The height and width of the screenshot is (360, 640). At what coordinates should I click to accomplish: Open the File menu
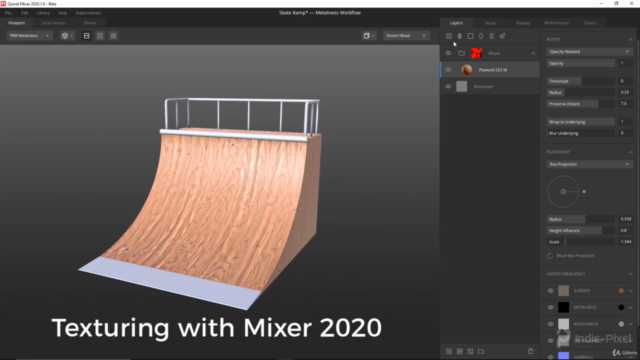point(8,13)
